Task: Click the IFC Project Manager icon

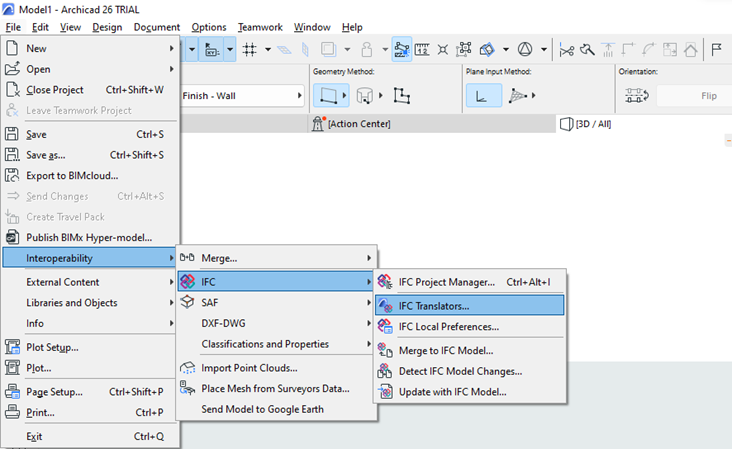Action: coord(385,281)
